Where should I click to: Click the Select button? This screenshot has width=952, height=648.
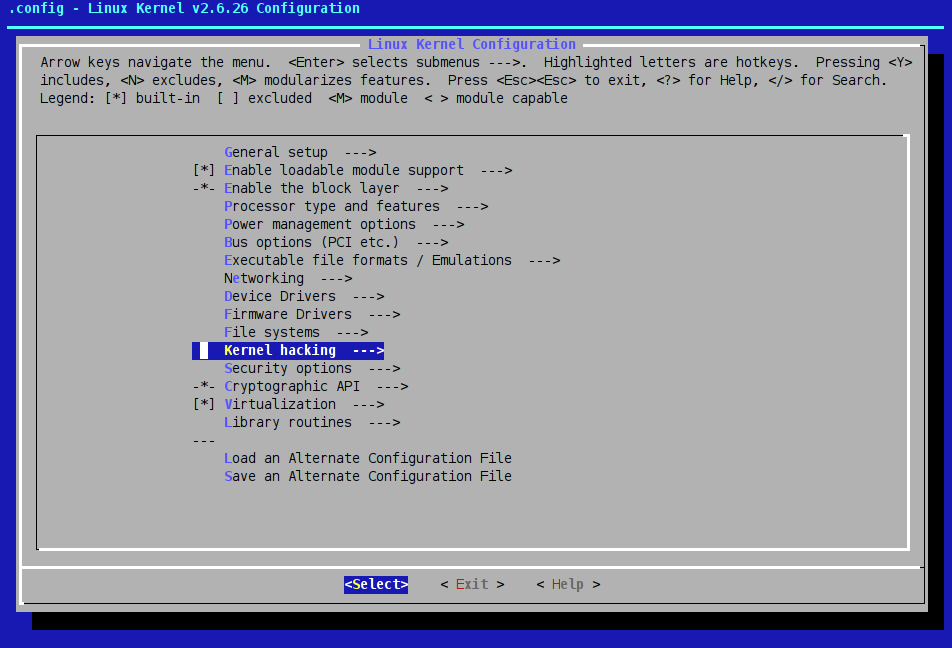point(376,584)
